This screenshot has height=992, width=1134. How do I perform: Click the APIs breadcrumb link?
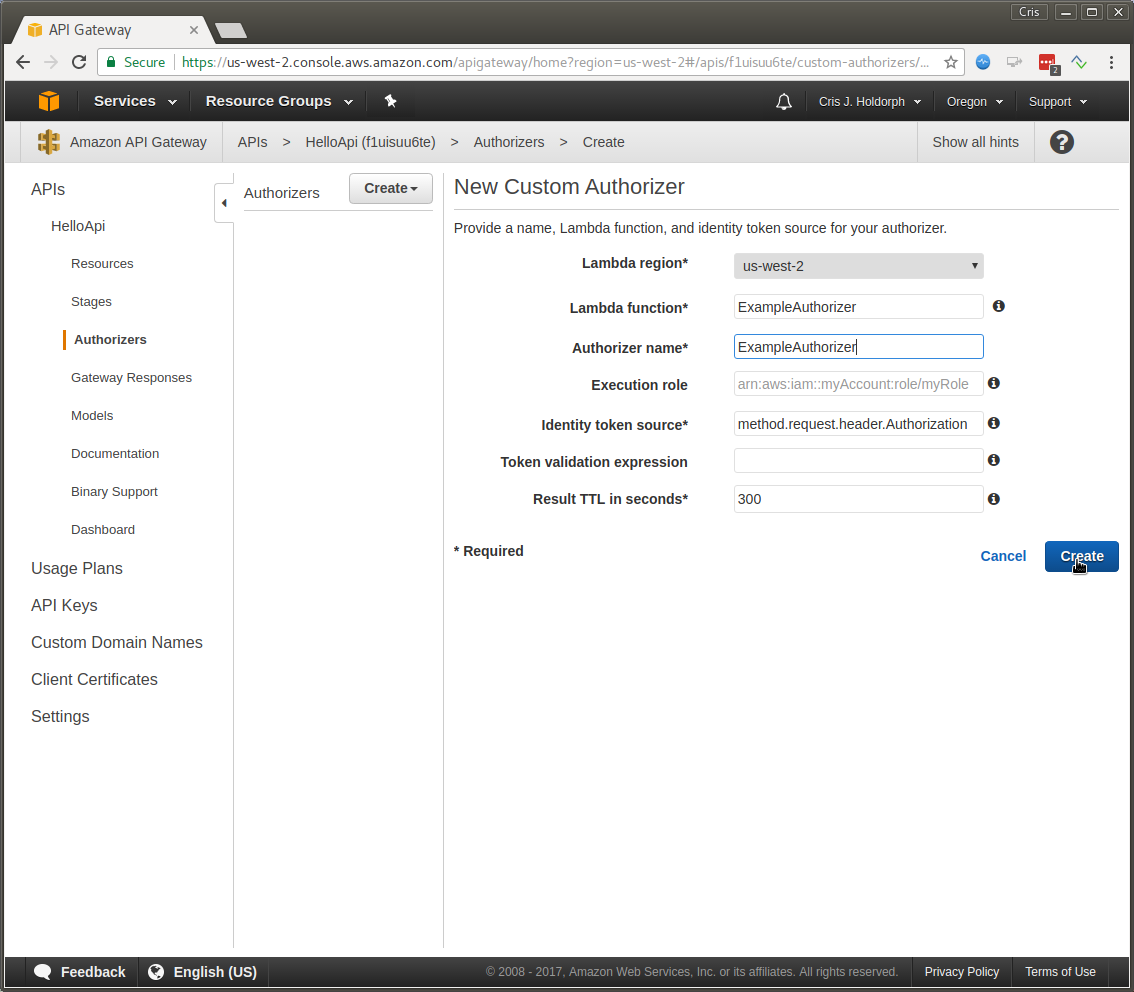tap(252, 142)
